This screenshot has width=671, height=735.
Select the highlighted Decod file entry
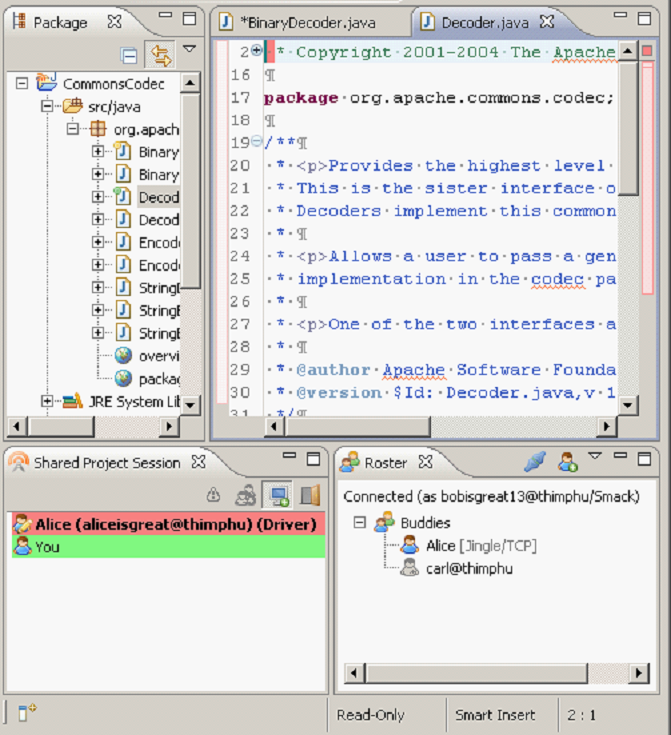[x=158, y=197]
